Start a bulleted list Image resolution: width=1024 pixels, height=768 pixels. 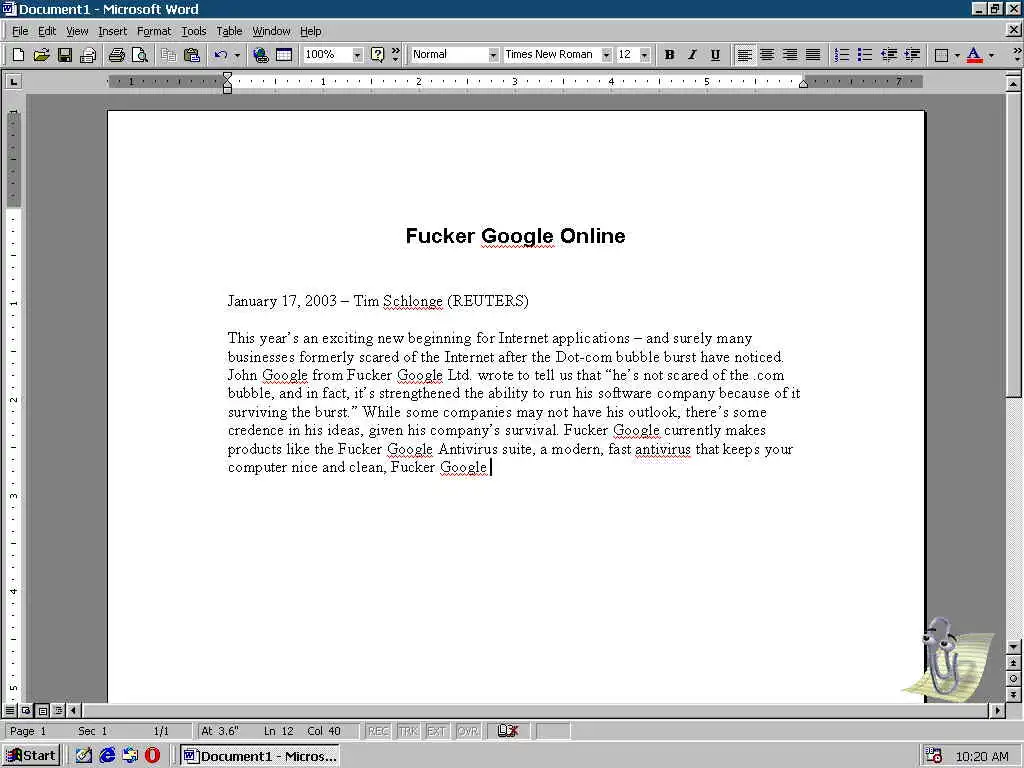click(x=865, y=55)
